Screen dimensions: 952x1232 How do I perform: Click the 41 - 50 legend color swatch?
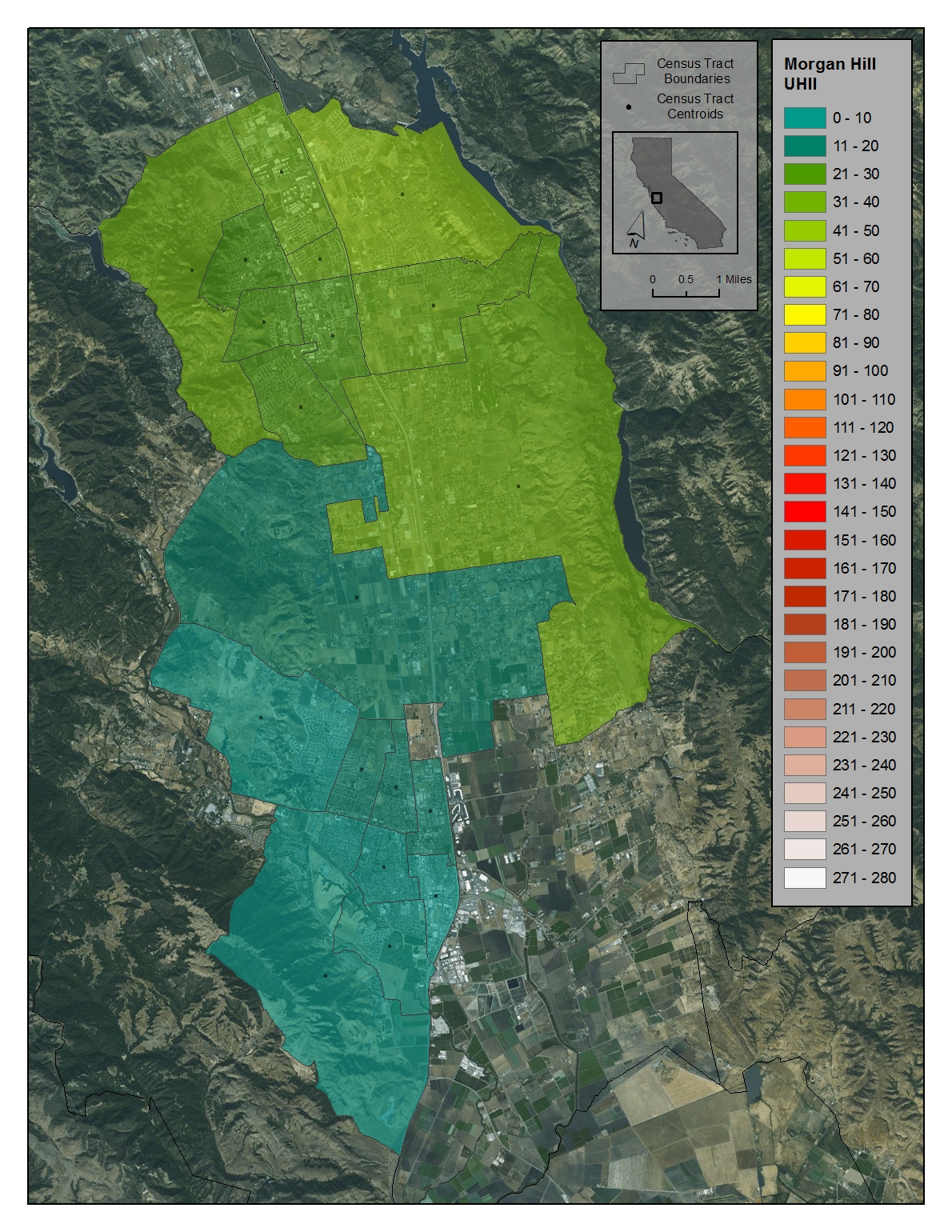point(804,230)
